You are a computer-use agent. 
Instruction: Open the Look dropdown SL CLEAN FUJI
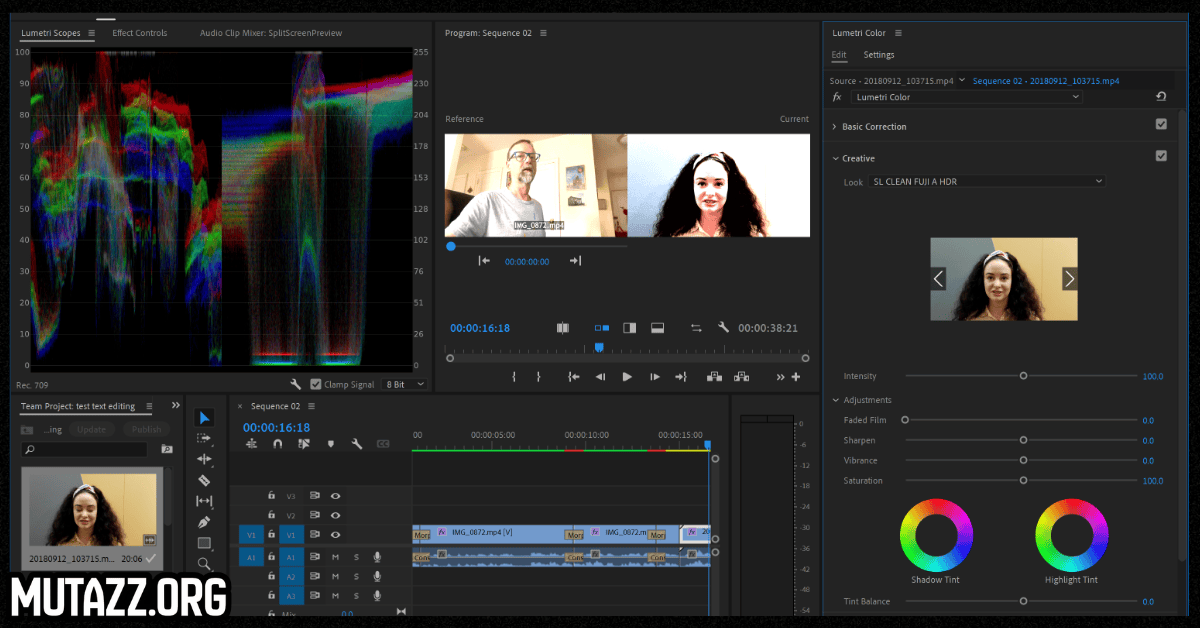987,182
